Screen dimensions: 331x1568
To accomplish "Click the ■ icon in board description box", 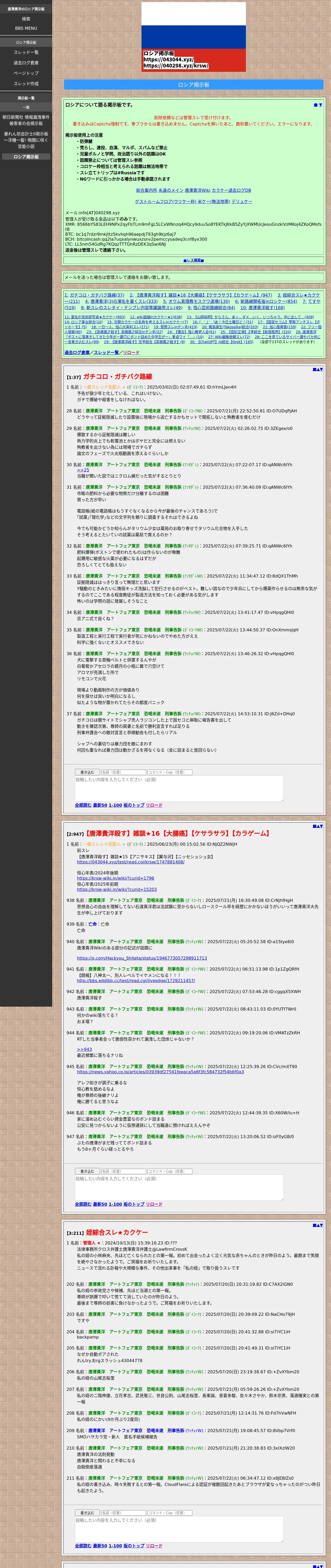I will coord(316,105).
